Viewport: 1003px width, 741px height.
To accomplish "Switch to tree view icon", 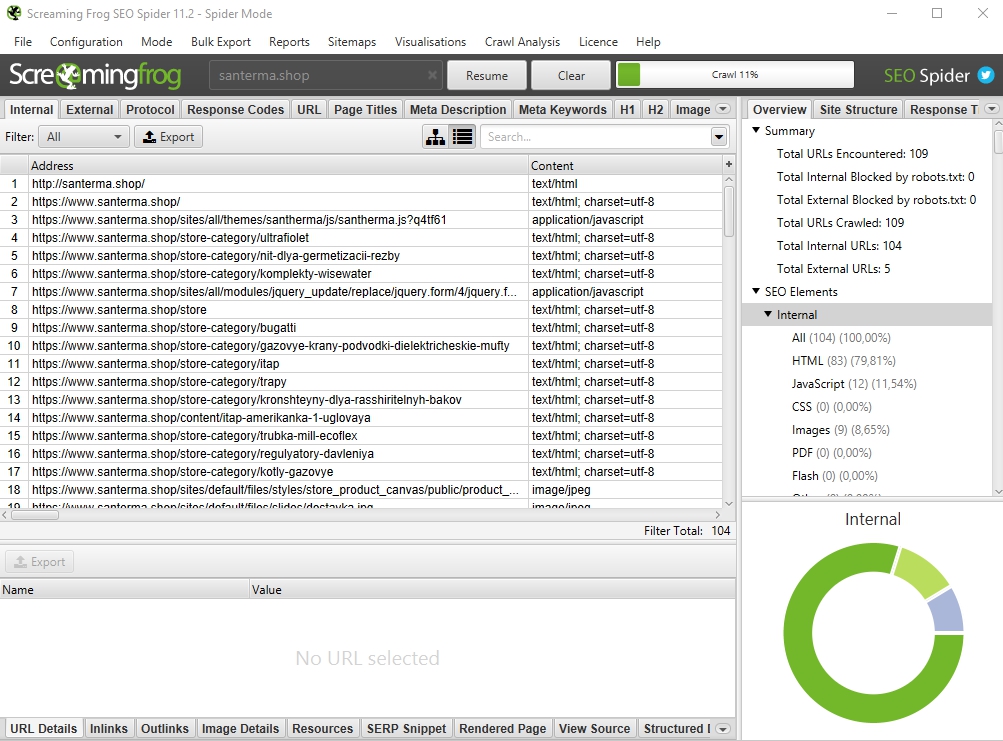I will [436, 137].
